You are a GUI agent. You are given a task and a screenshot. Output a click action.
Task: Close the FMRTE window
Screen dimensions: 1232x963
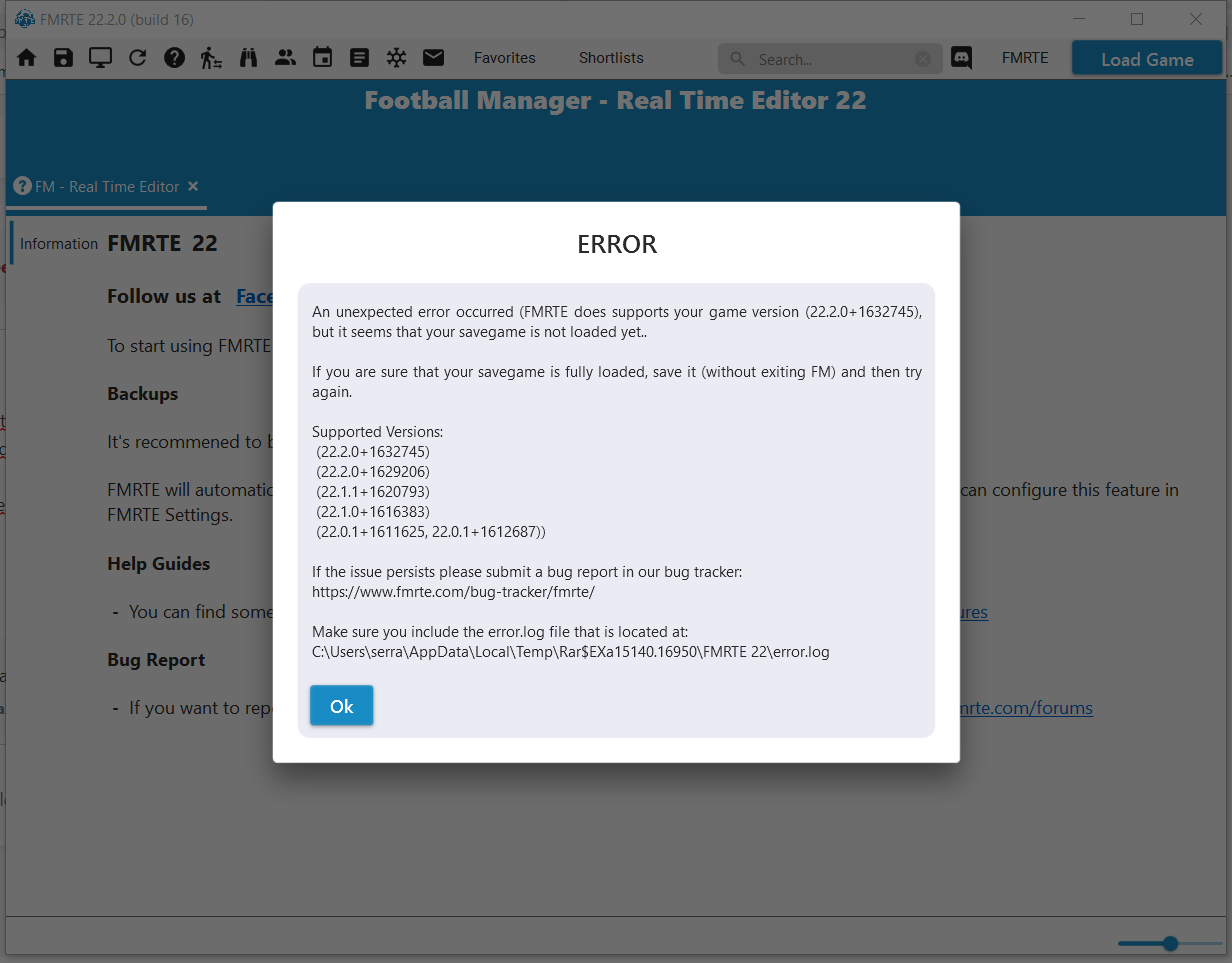(x=1196, y=19)
